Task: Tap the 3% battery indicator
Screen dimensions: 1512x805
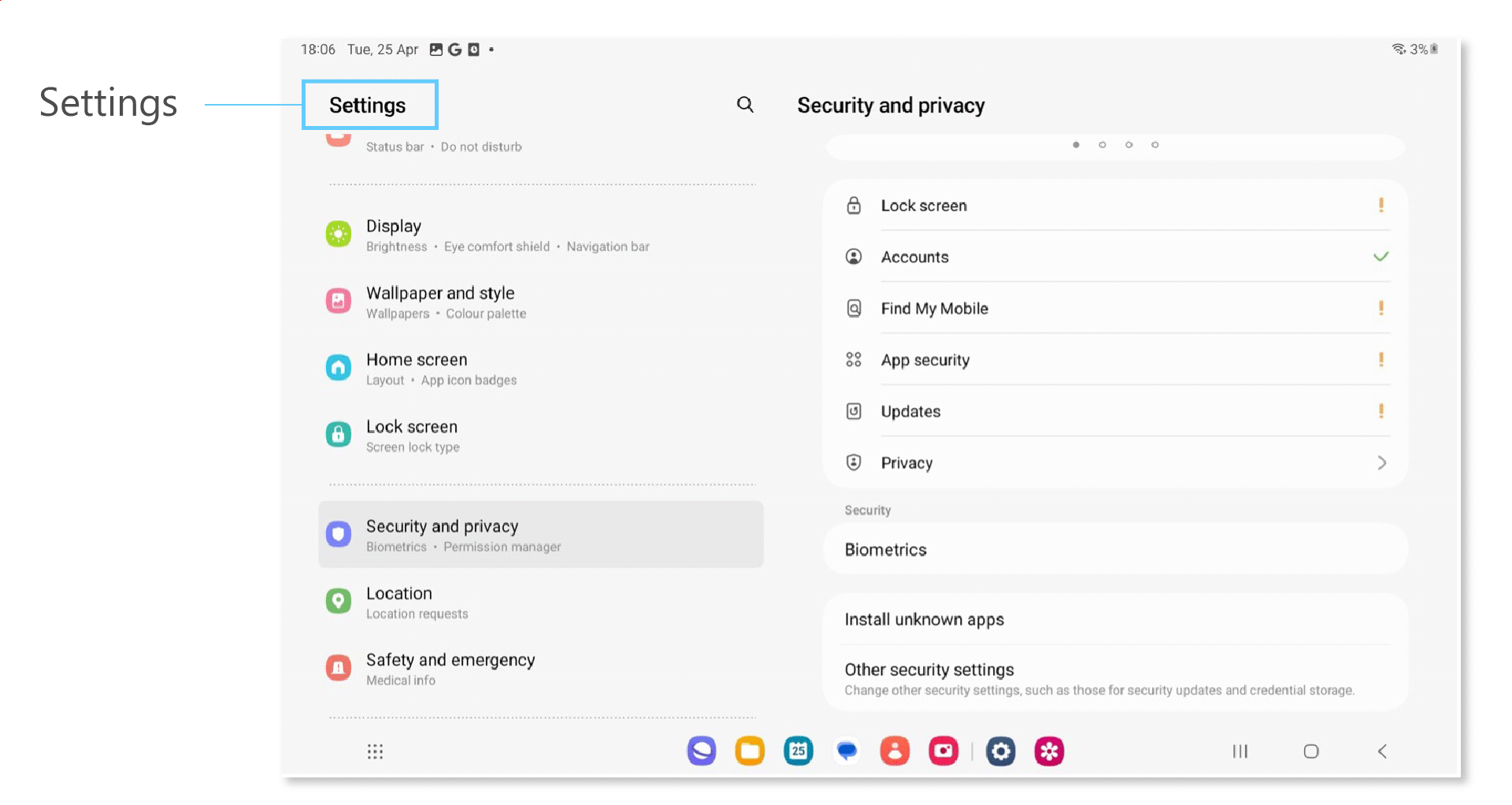Action: [x=1424, y=49]
